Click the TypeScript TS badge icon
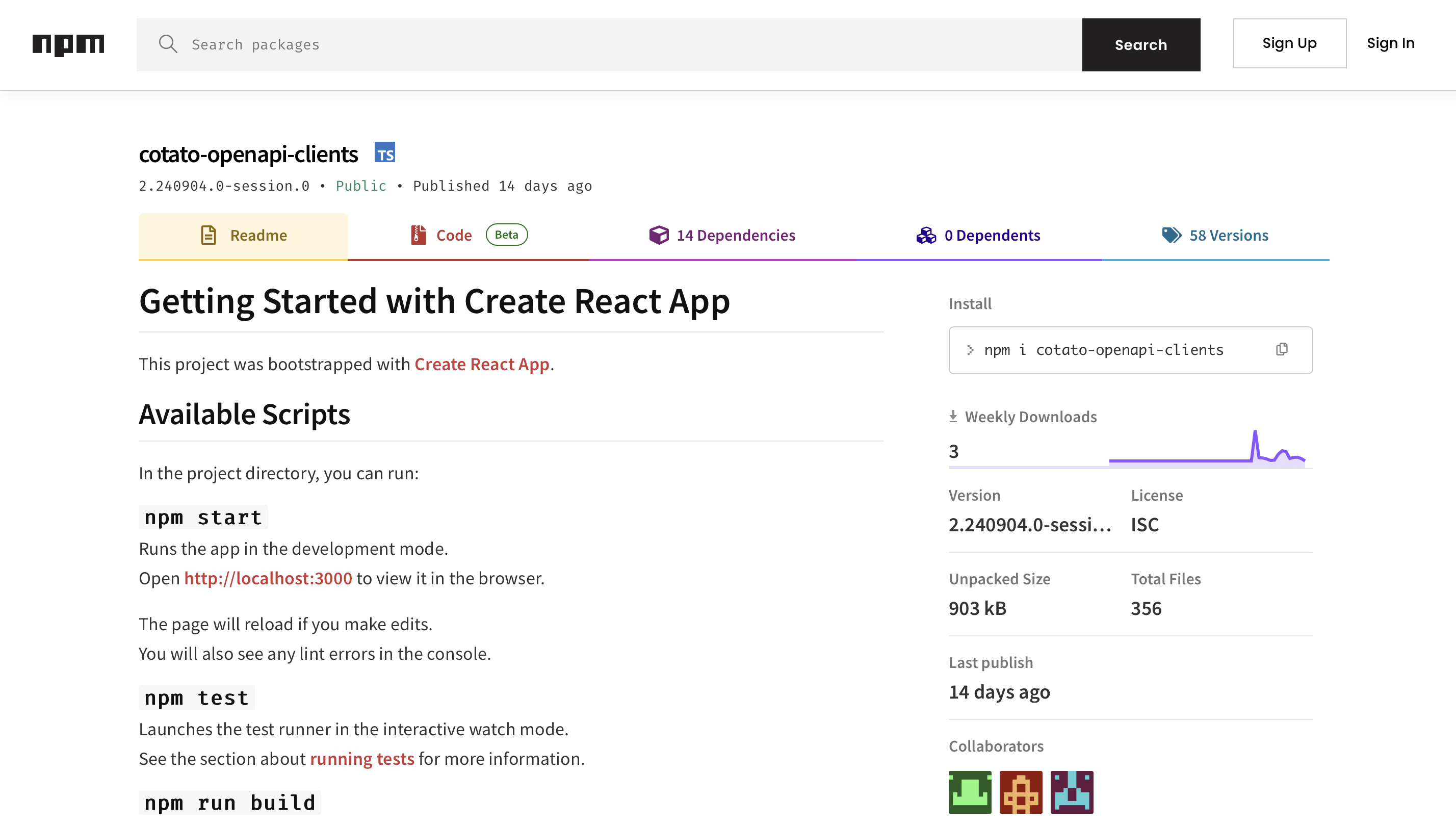The height and width of the screenshot is (825, 1456). pos(385,153)
